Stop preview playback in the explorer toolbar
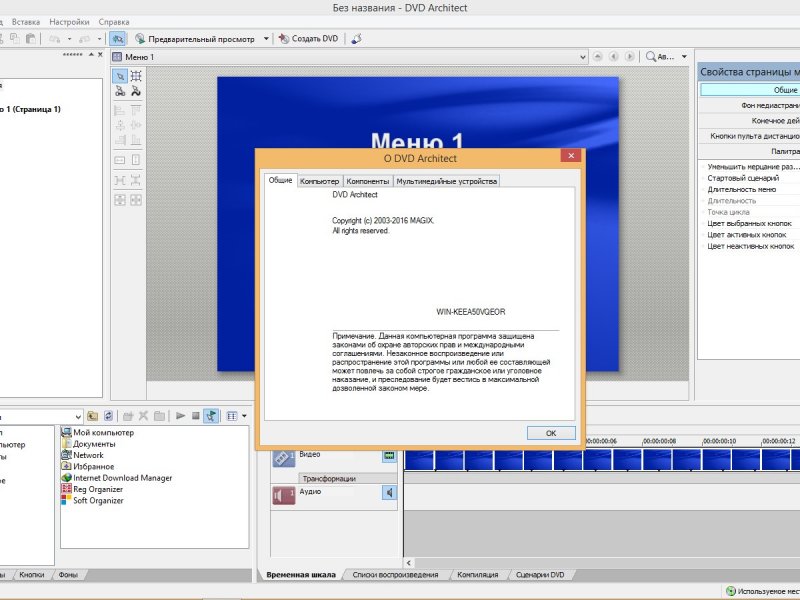 tap(195, 416)
